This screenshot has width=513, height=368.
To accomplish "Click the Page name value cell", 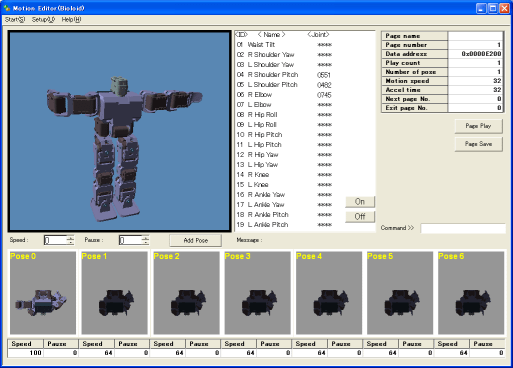I will 475,36.
